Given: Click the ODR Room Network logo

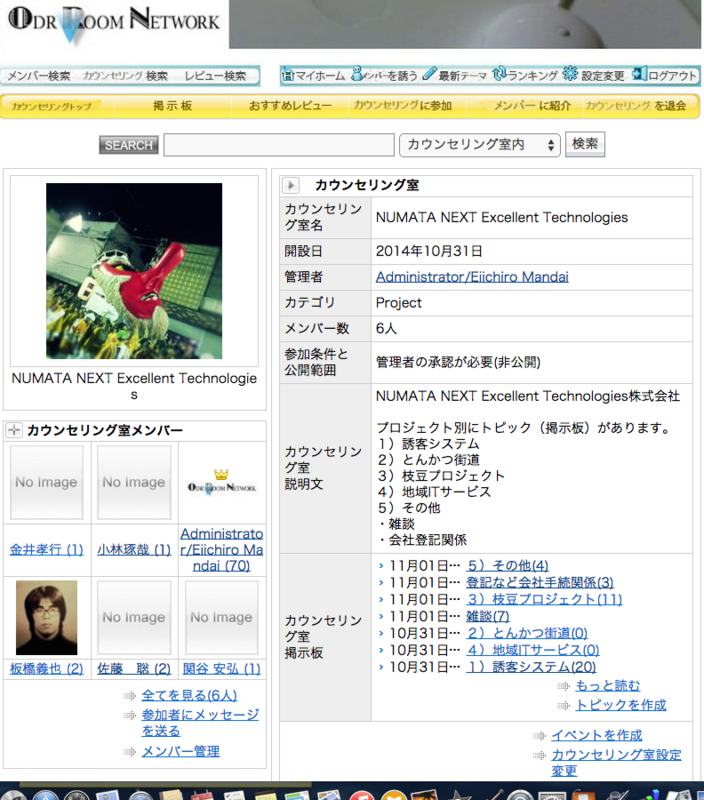Looking at the screenshot, I should coord(114,23).
